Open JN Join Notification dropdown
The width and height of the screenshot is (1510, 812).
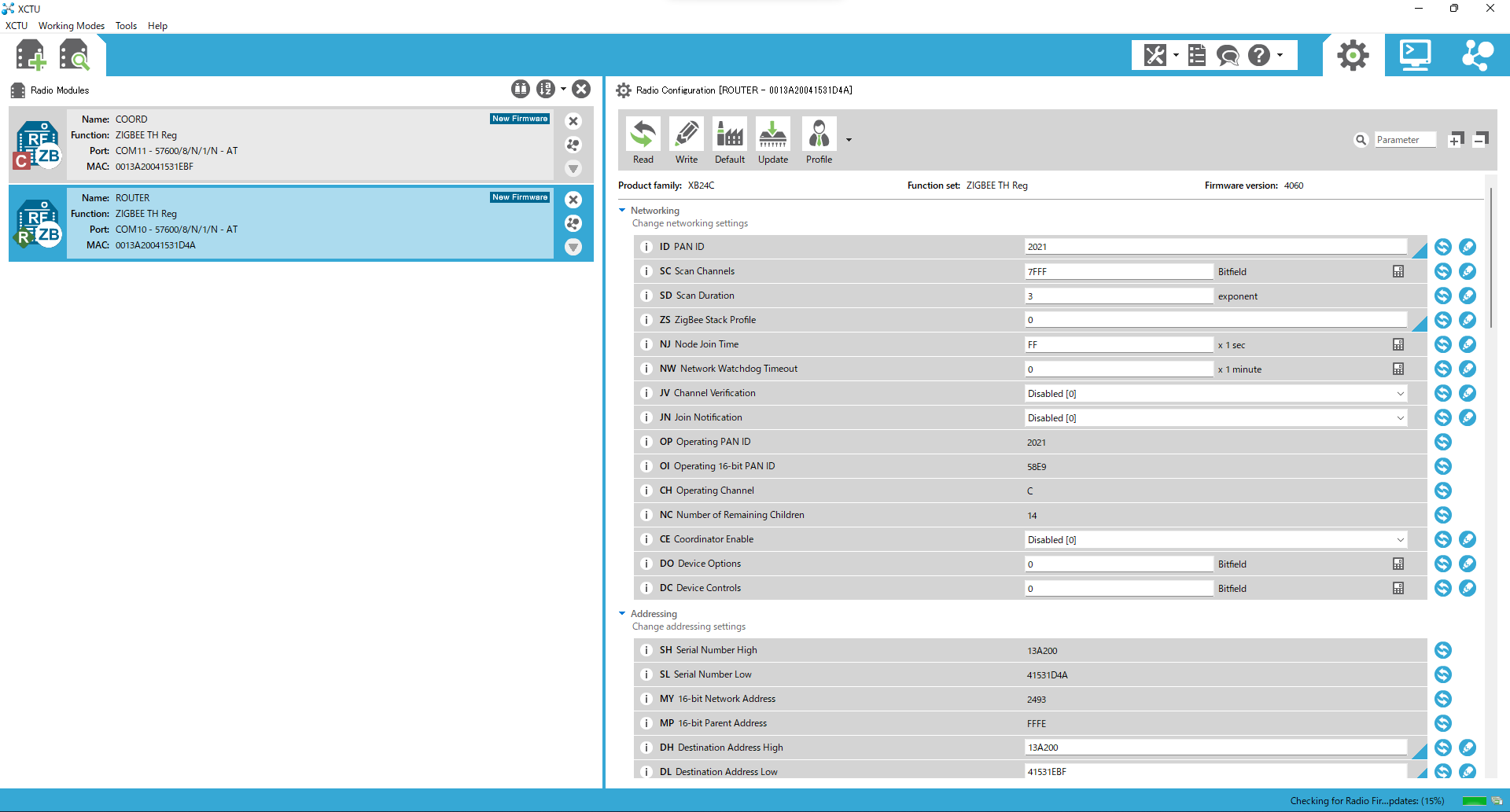coord(1216,418)
